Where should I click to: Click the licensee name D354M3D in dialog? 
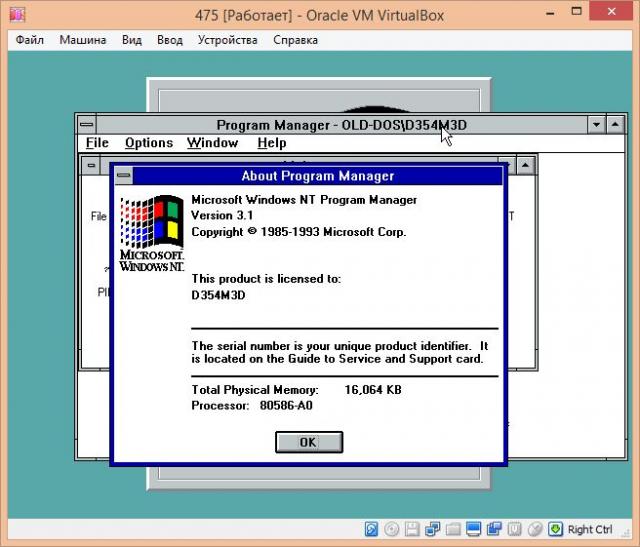pos(218,295)
